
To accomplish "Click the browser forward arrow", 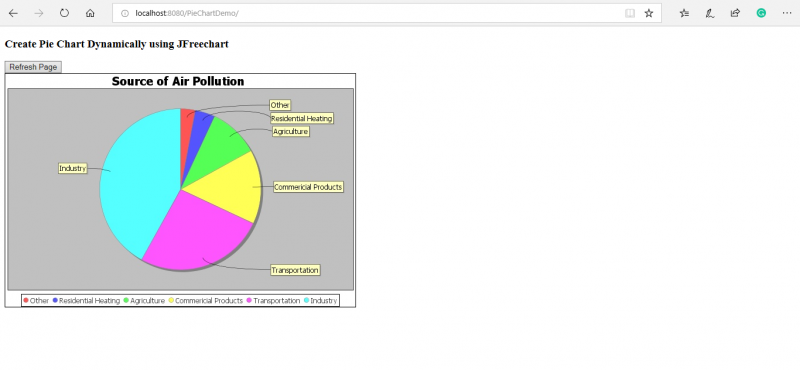I will pos(39,13).
